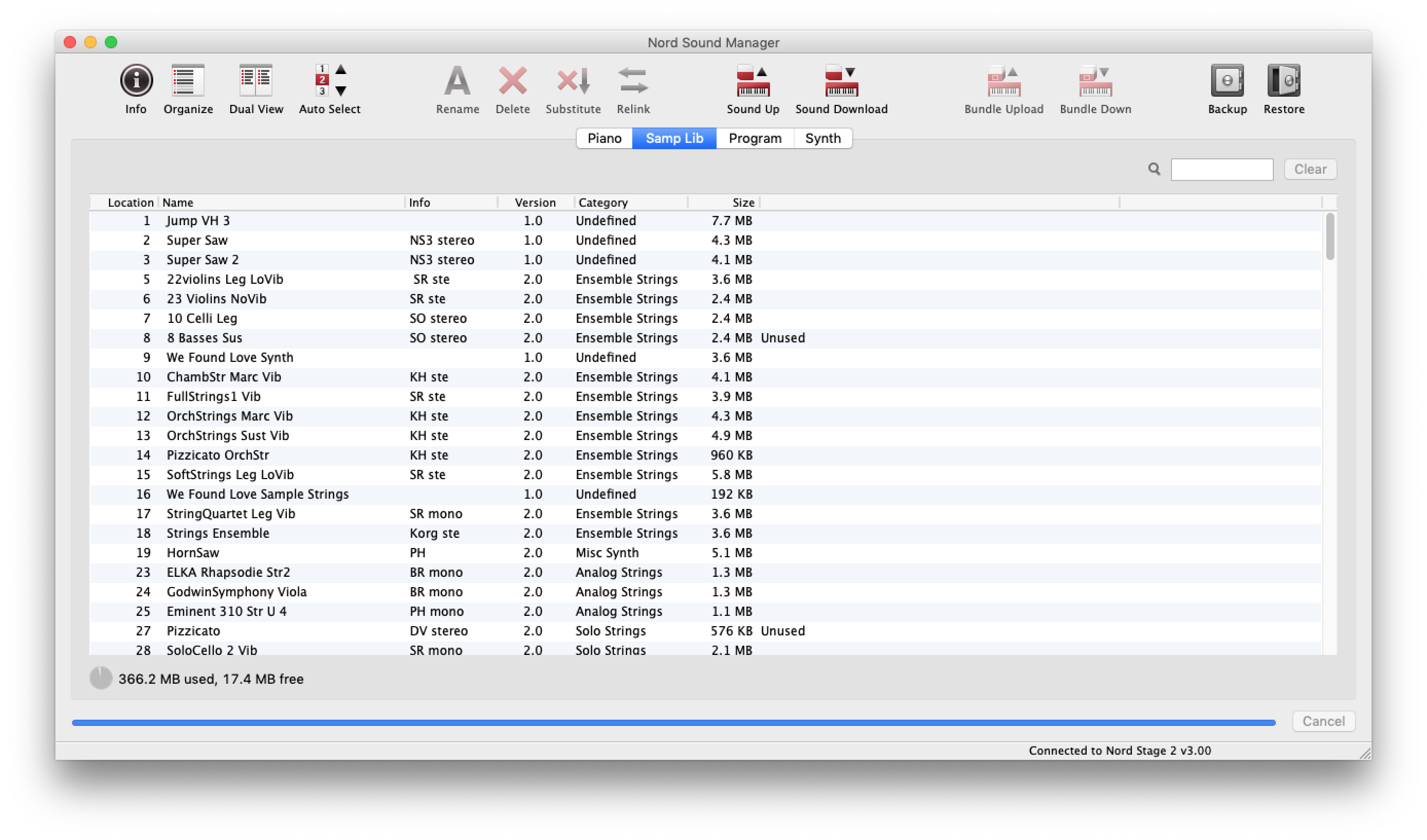Toggle the Auto Select option
The height and width of the screenshot is (840, 1427).
(x=330, y=80)
